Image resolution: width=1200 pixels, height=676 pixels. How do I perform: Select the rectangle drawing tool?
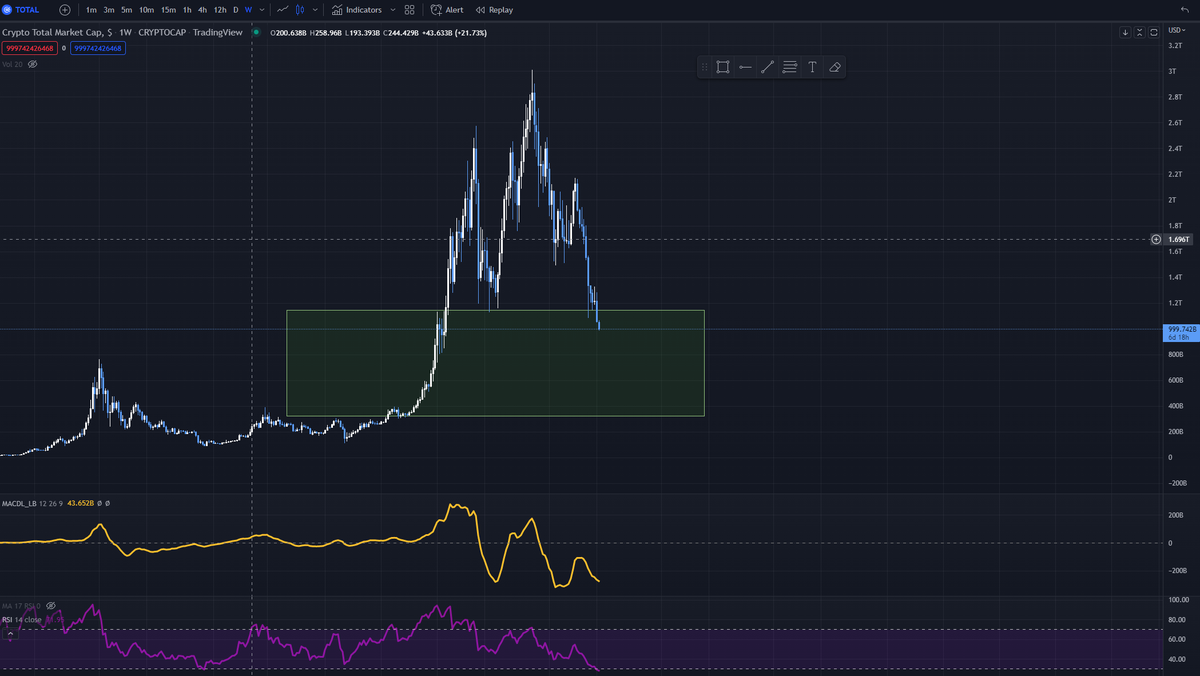tap(722, 67)
